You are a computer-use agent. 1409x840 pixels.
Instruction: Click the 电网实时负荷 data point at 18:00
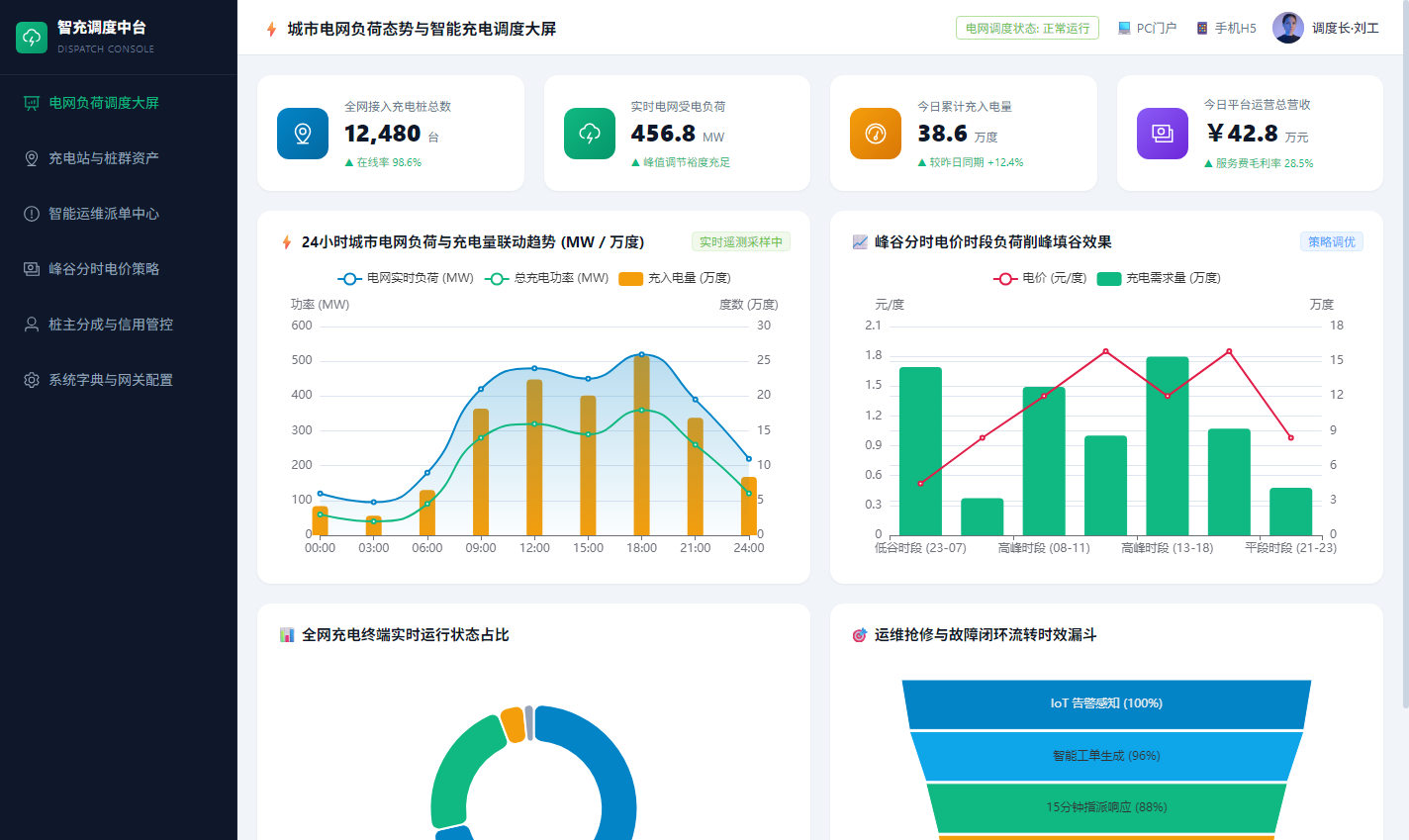tap(641, 354)
